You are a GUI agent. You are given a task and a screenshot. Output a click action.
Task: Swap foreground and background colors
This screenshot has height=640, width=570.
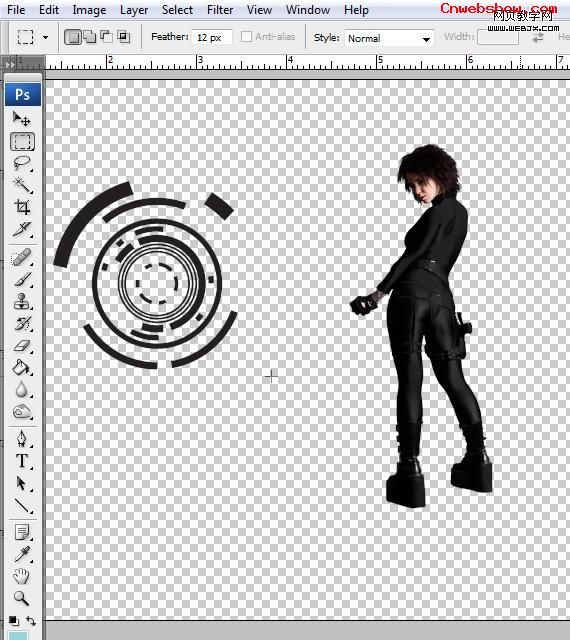31,621
